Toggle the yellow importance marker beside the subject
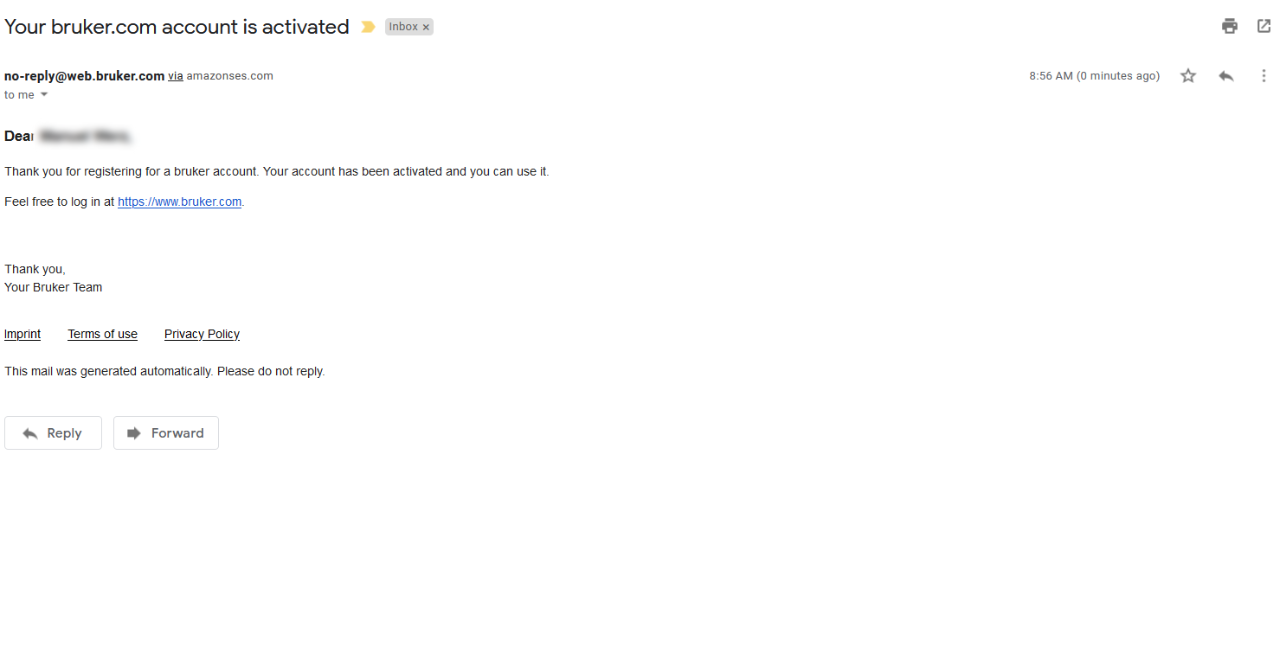Screen dimensions: 1280x672 click(368, 28)
